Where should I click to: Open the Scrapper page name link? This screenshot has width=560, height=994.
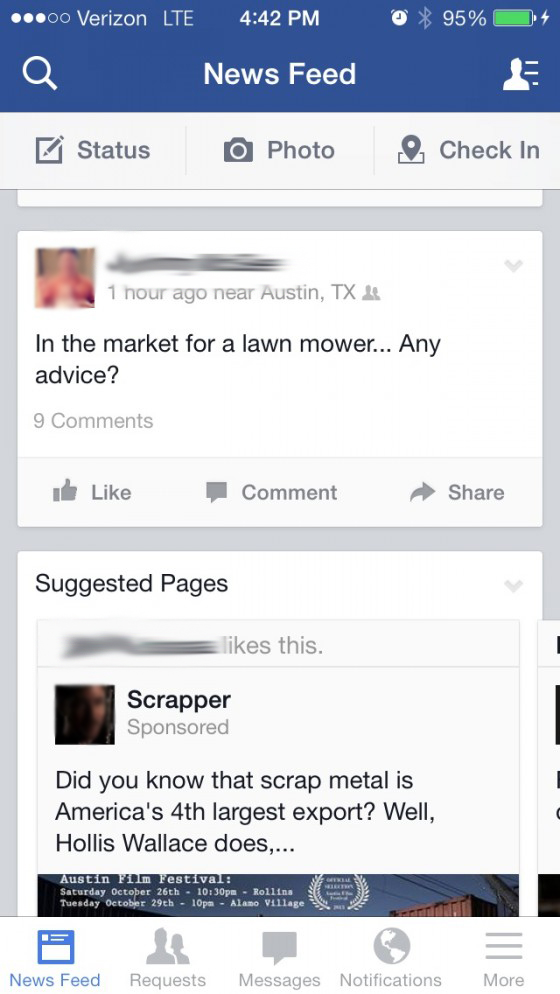coord(179,700)
